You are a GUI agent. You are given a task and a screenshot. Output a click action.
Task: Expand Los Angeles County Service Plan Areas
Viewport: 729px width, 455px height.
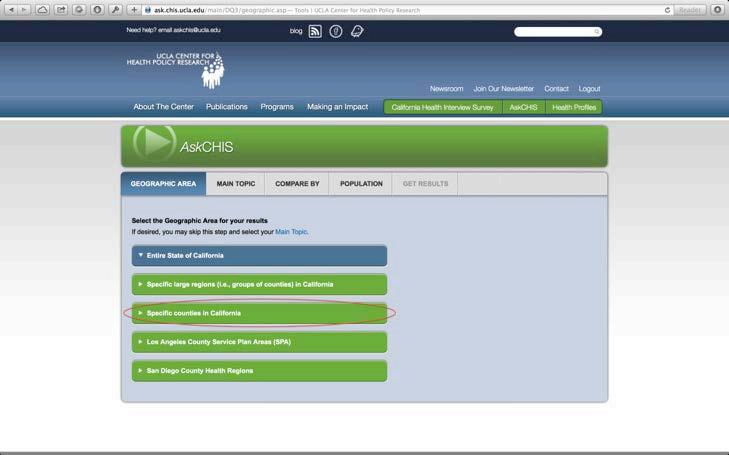pos(259,342)
